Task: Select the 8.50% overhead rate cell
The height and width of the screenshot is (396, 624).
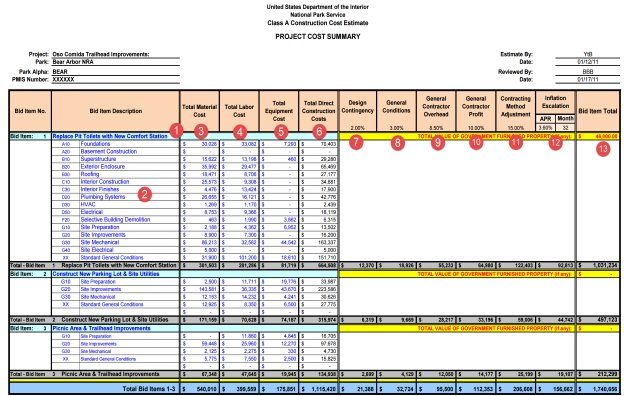Action: click(x=436, y=128)
